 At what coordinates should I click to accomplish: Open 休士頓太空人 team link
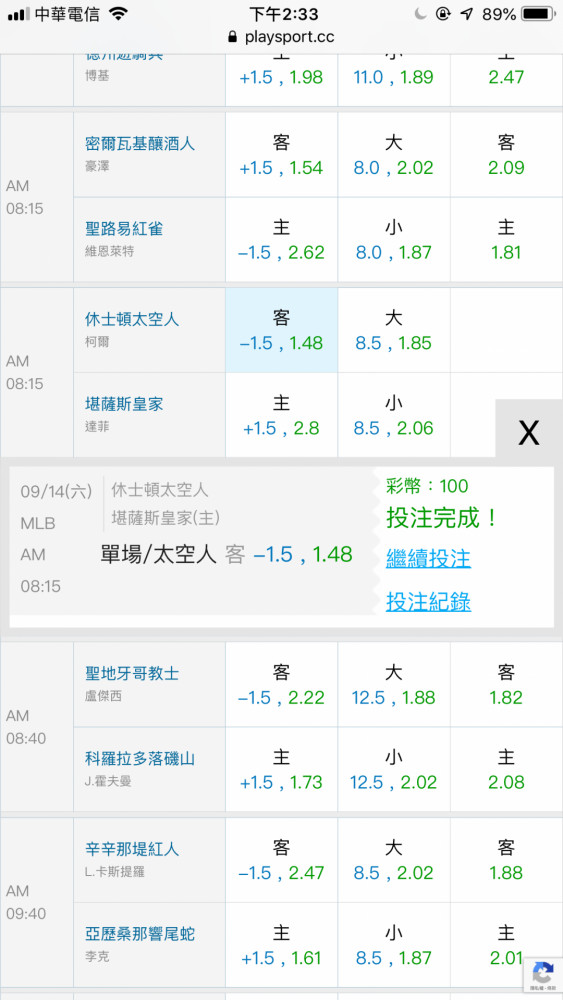click(x=133, y=318)
